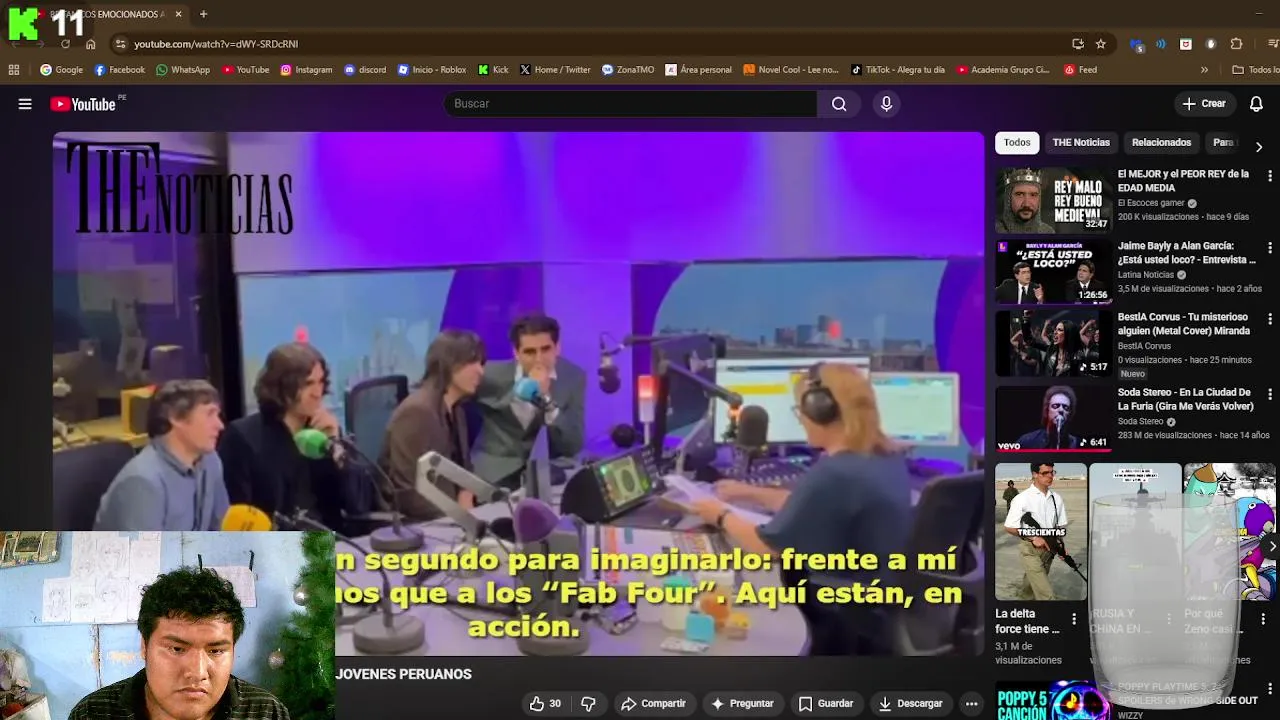
Task: Open the Feed bookmark
Action: pyautogui.click(x=1080, y=70)
